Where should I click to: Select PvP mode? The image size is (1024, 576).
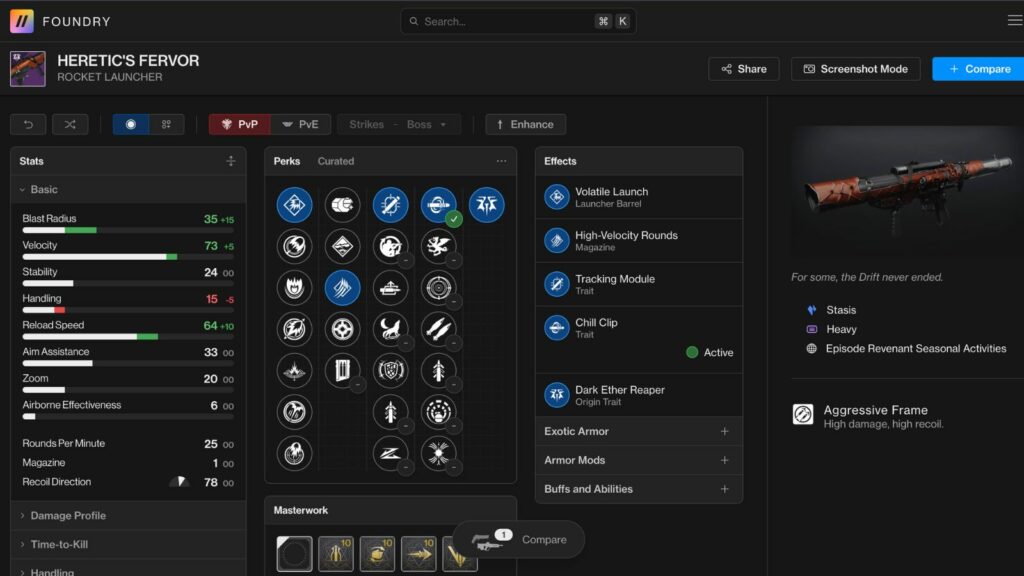(x=240, y=124)
